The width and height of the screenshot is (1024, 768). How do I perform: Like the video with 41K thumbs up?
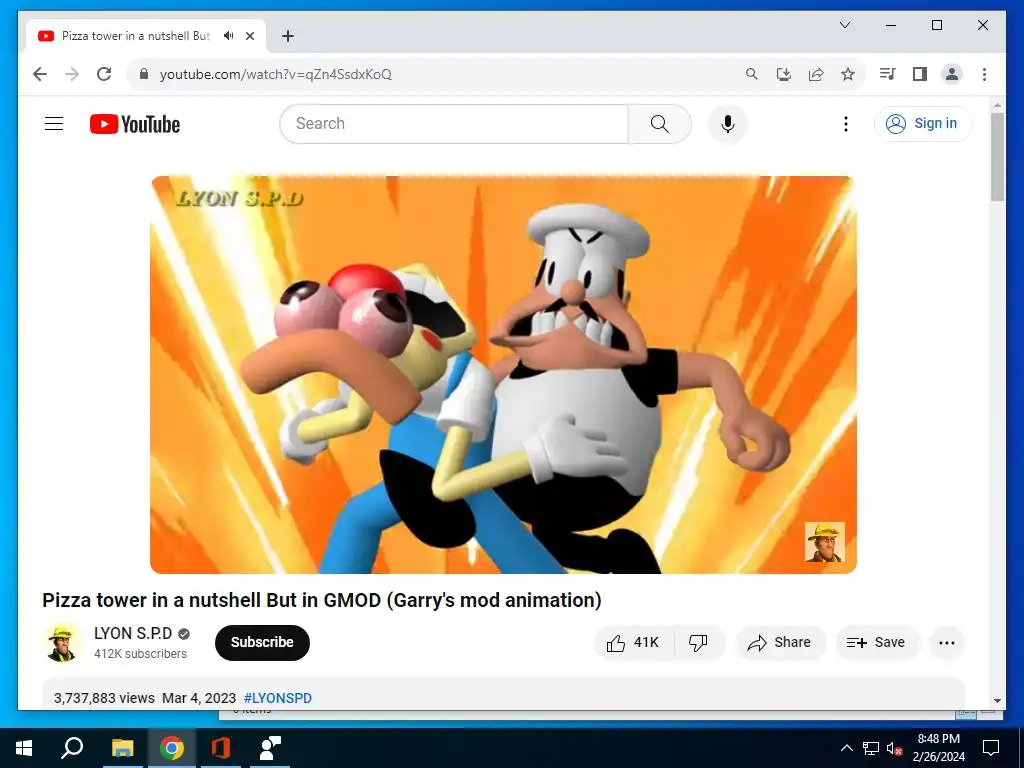[x=633, y=643]
